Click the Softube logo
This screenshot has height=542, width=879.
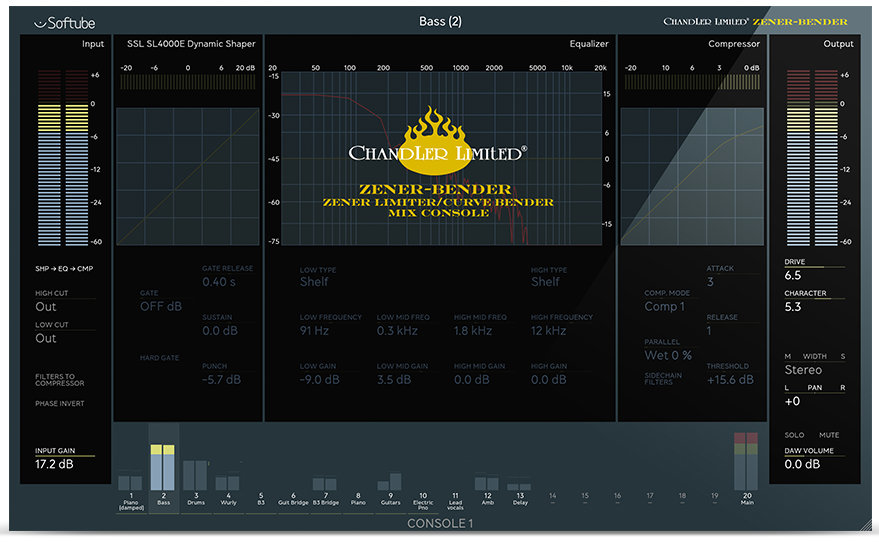[64, 23]
